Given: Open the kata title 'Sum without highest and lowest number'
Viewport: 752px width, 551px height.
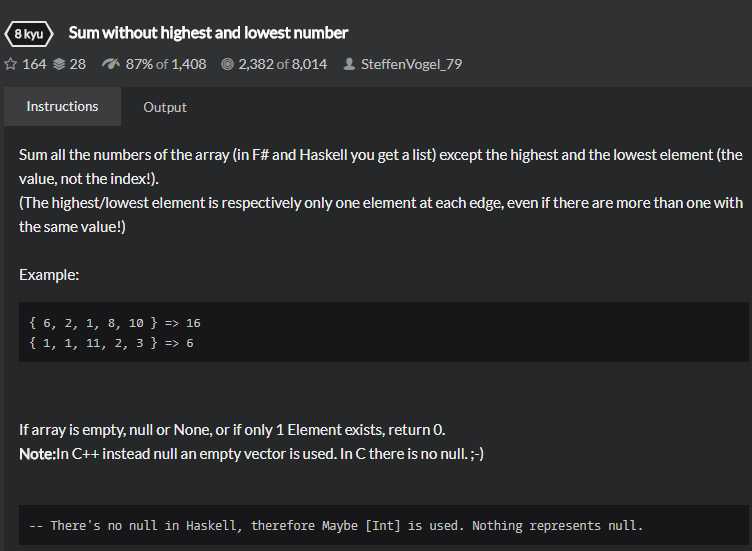Looking at the screenshot, I should pyautogui.click(x=208, y=33).
